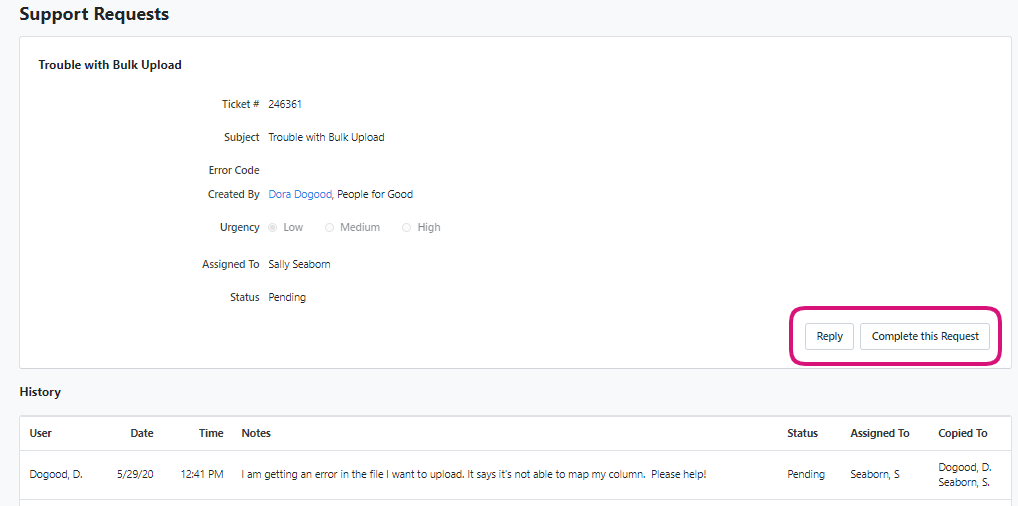The image size is (1018, 506).
Task: Click the 5/29/20 date in history row
Action: point(135,474)
